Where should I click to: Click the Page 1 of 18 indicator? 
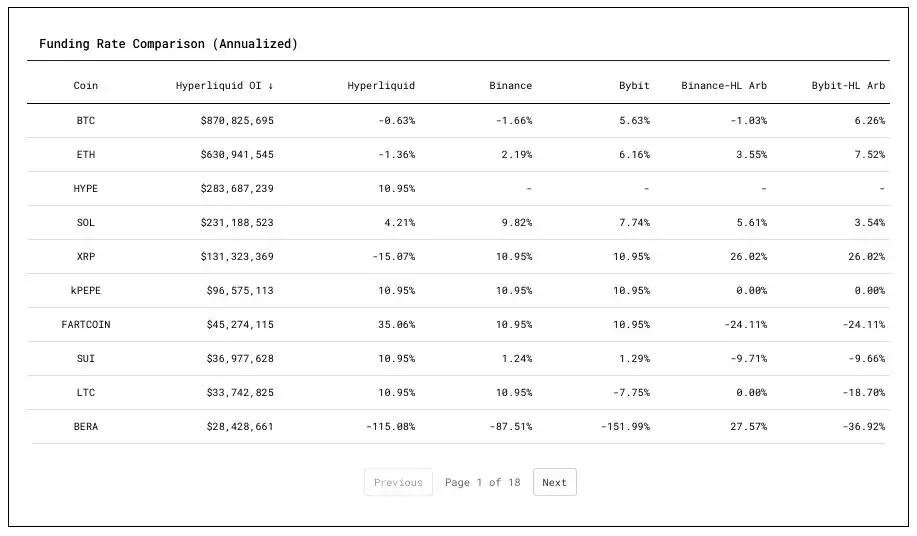pyautogui.click(x=483, y=482)
